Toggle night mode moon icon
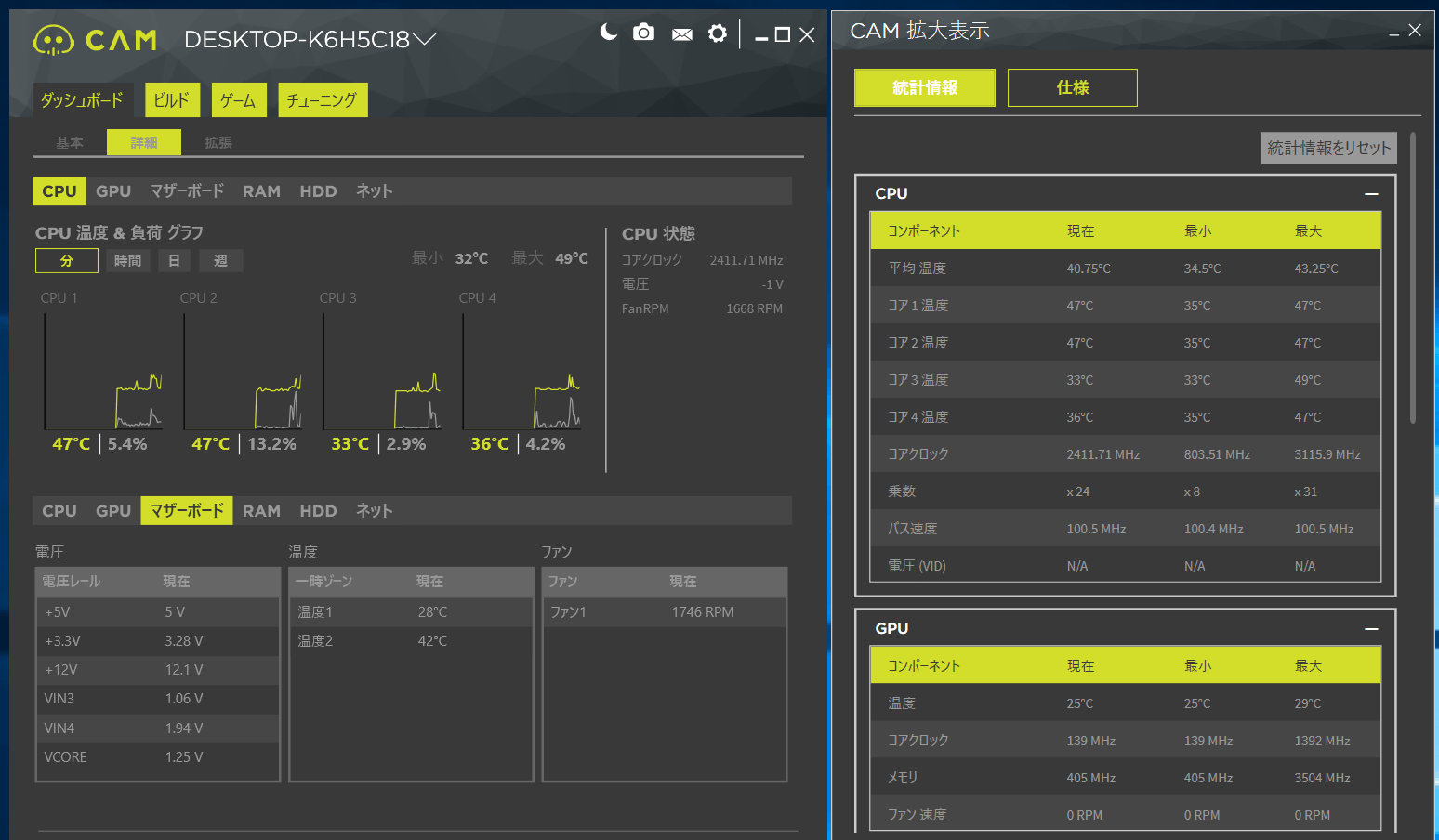 [x=608, y=33]
